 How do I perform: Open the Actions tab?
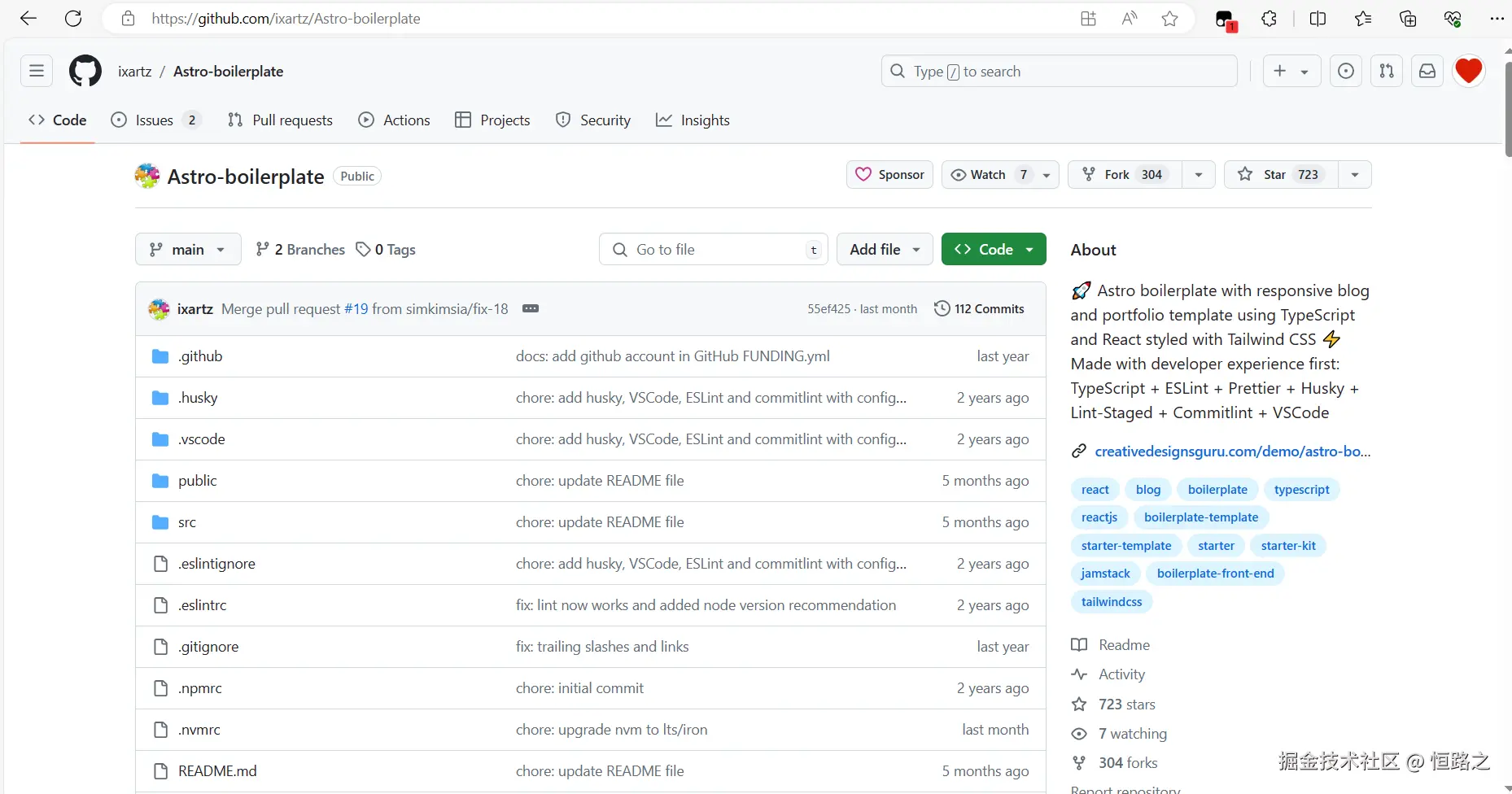click(x=395, y=120)
